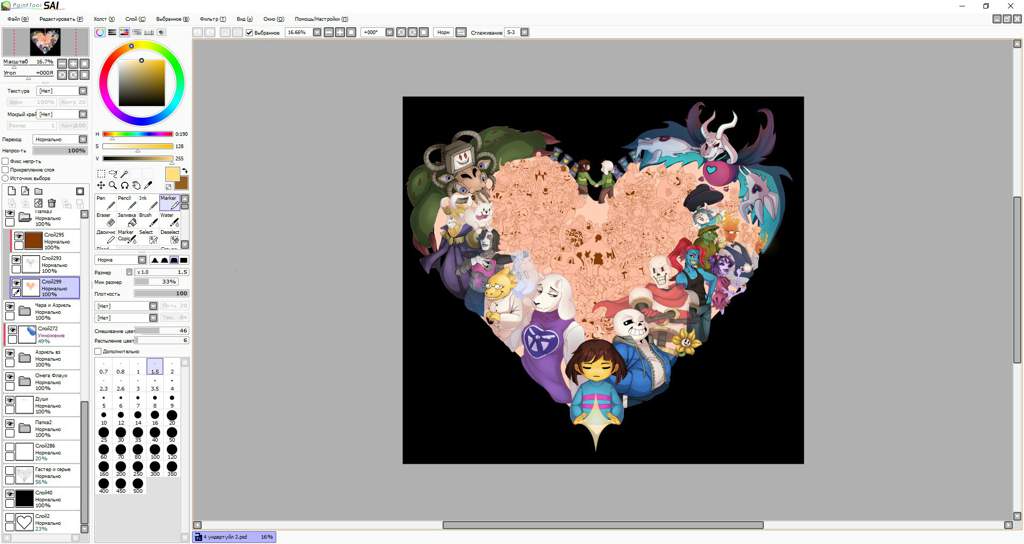Click the foreground yellow color swatch
The image size is (1024, 544).
tap(172, 174)
